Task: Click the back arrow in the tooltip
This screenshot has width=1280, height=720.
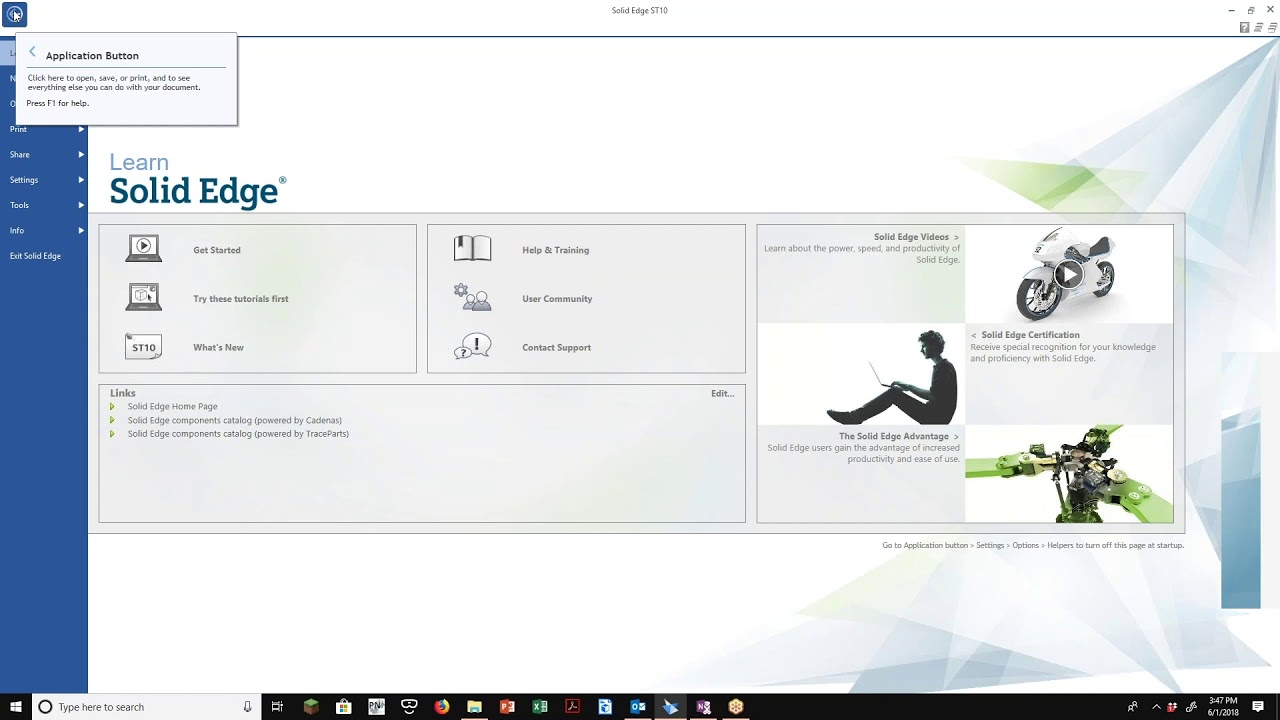Action: point(32,52)
